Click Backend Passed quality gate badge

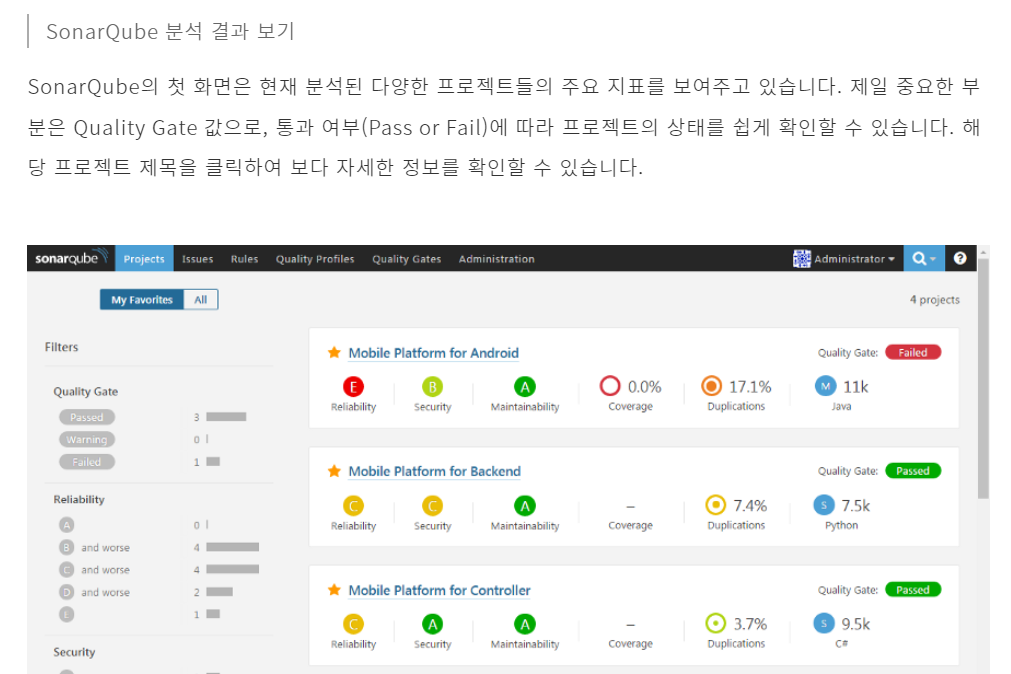[913, 471]
